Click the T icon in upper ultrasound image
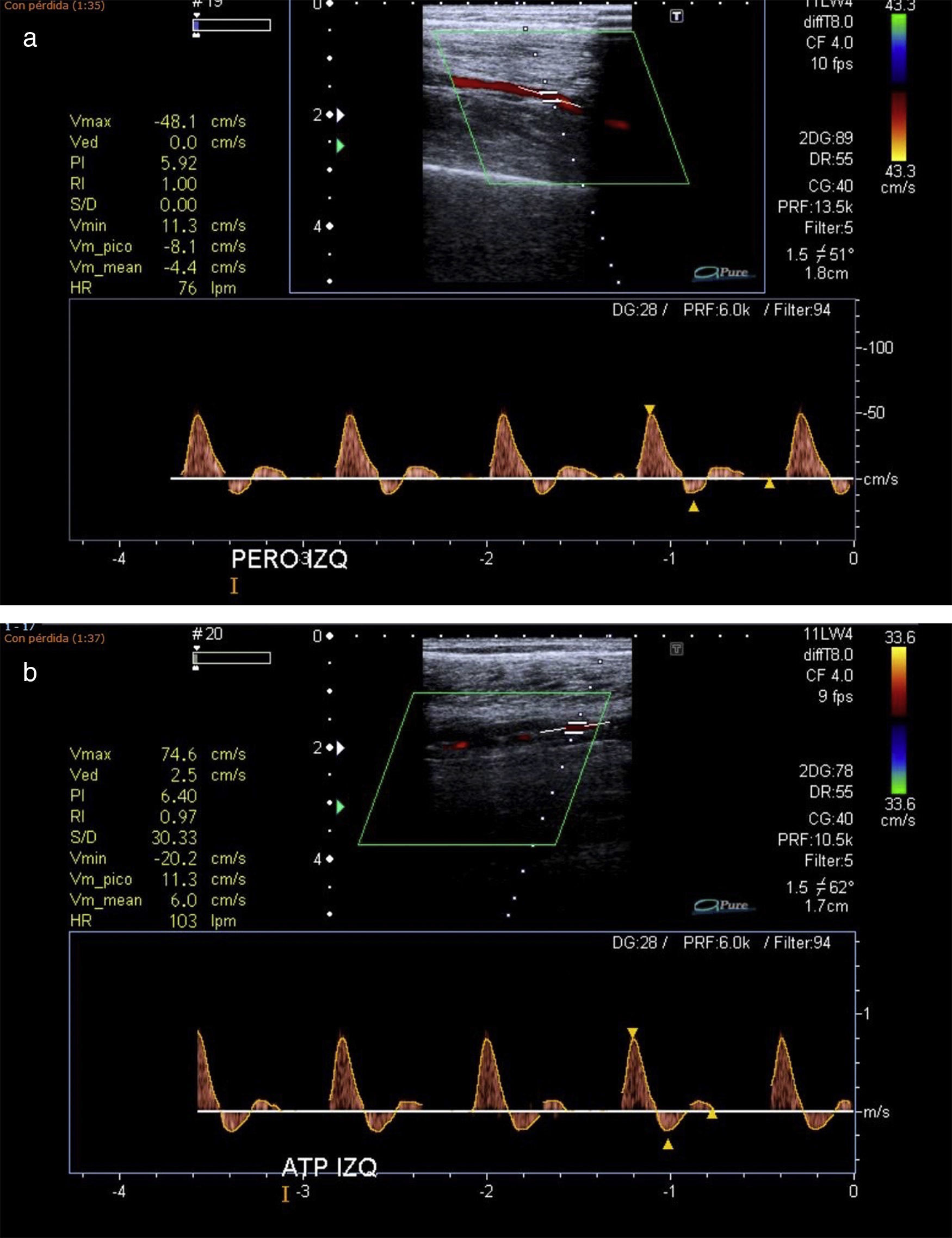 coord(676,16)
